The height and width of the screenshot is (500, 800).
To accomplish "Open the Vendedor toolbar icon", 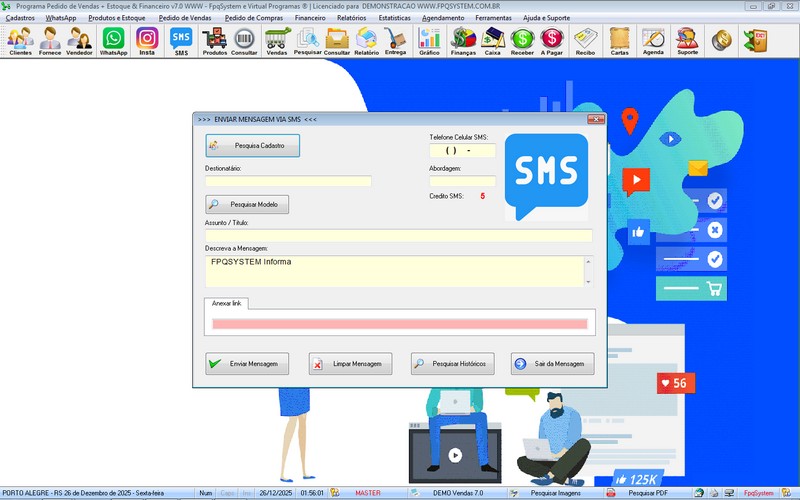I will click(79, 41).
